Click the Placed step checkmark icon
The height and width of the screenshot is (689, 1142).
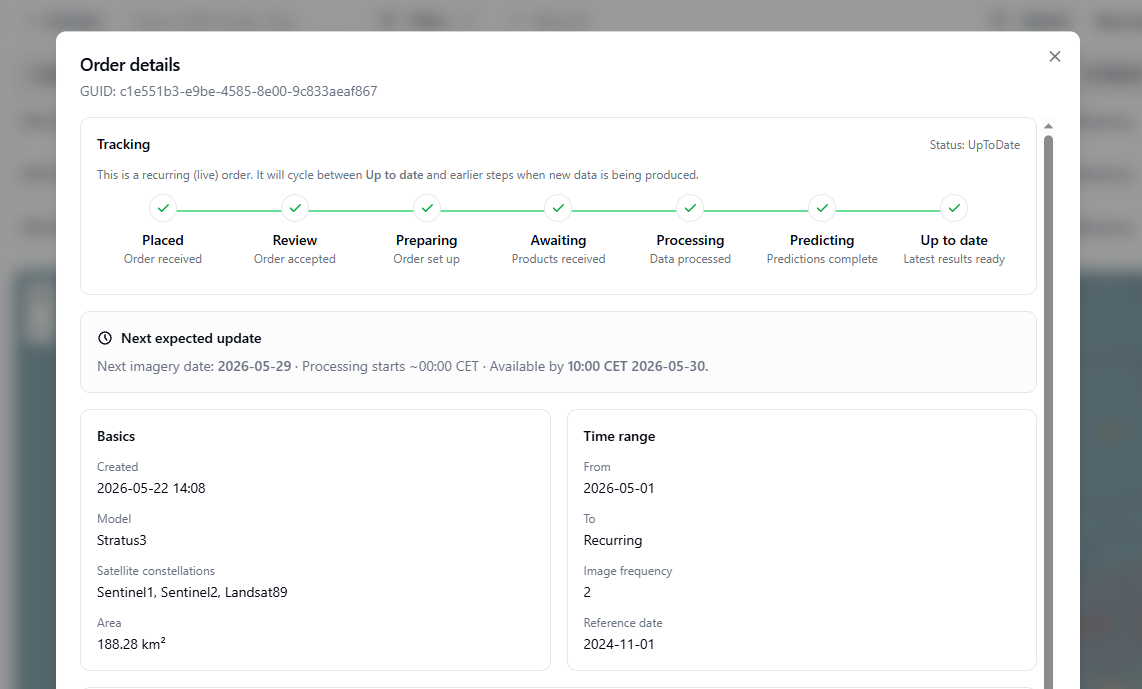point(163,208)
